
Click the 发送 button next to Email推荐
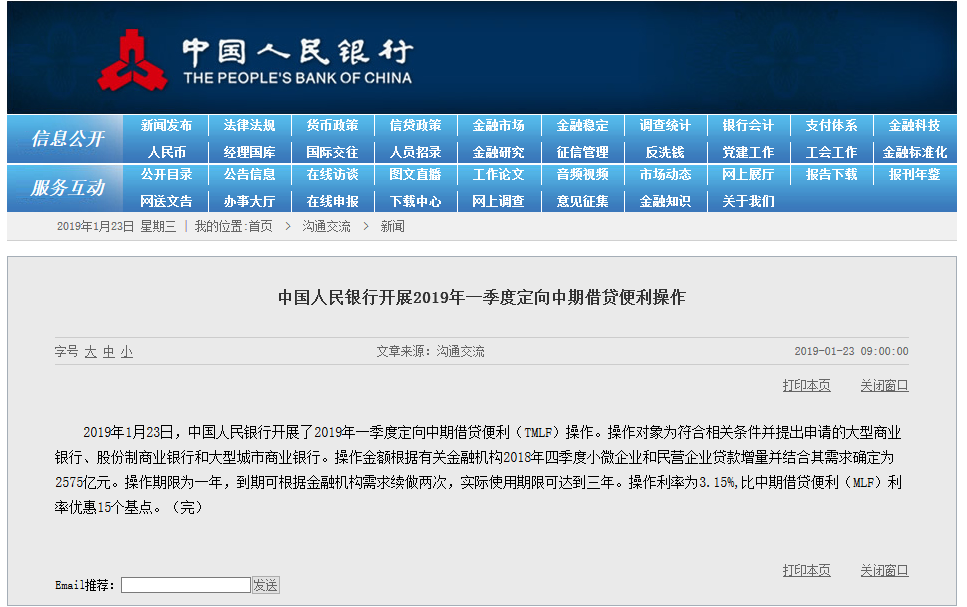click(266, 584)
